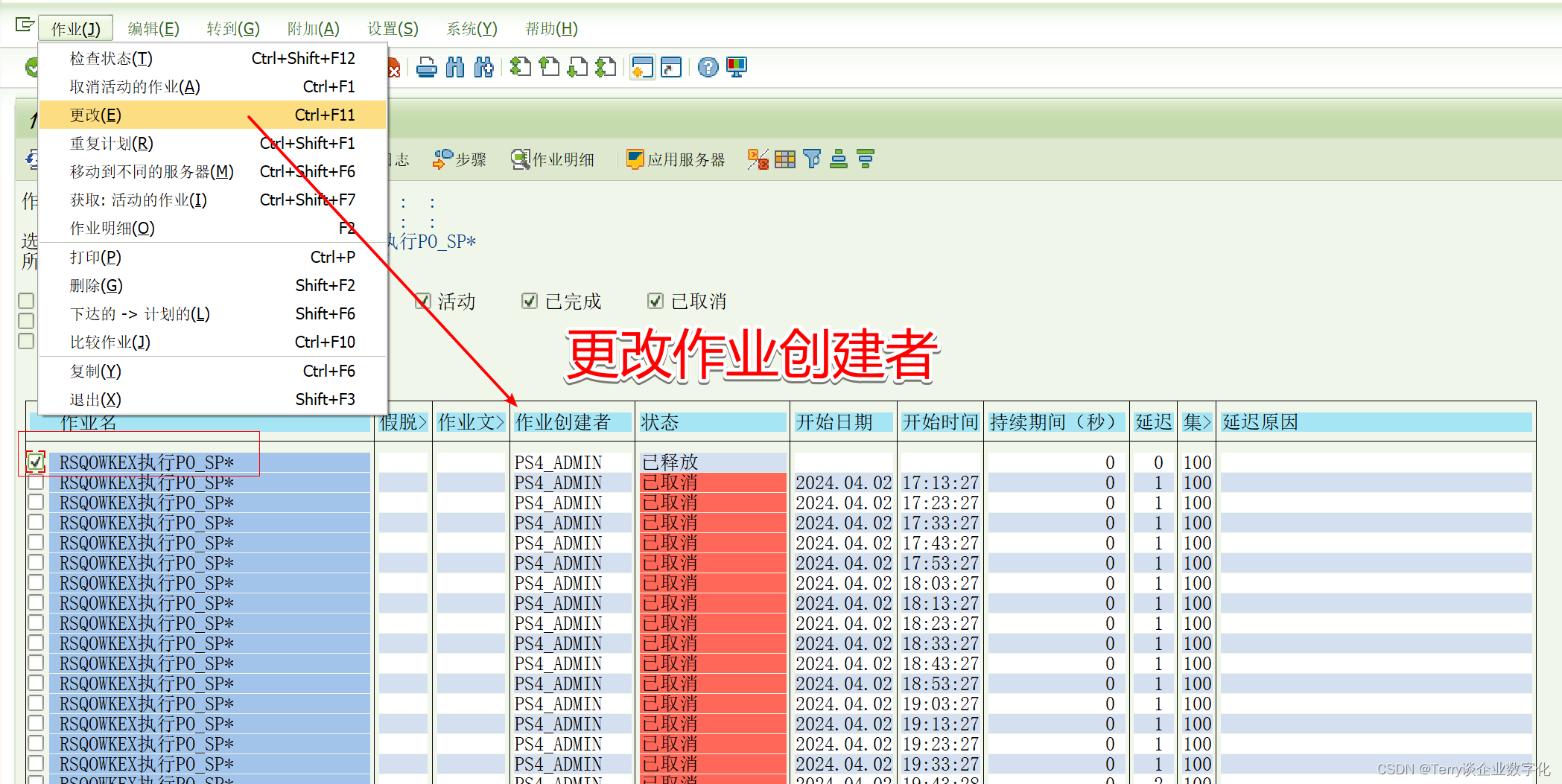Click the filter icon above the job list

pyautogui.click(x=811, y=159)
